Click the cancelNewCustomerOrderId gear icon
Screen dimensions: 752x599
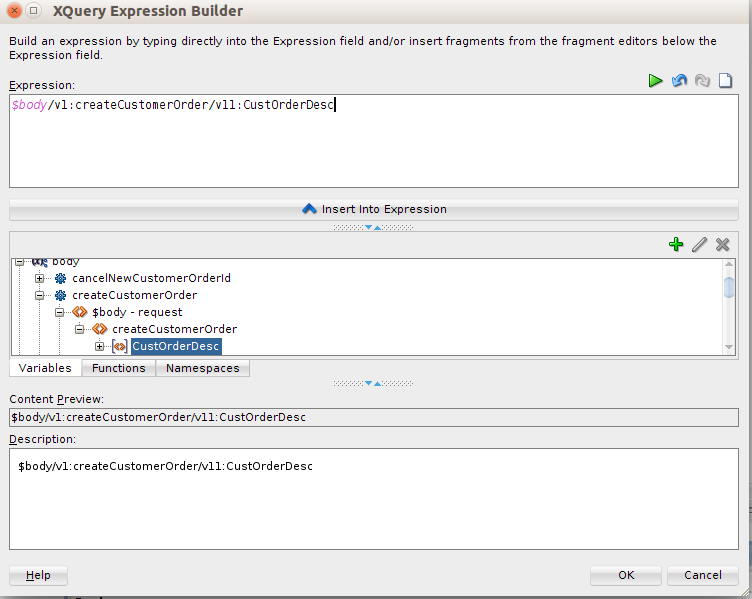pyautogui.click(x=60, y=278)
